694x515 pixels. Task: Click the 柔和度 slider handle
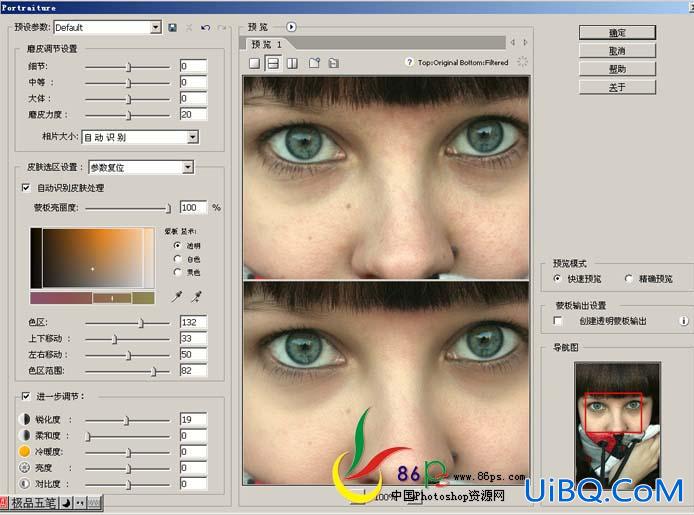[x=88, y=437]
